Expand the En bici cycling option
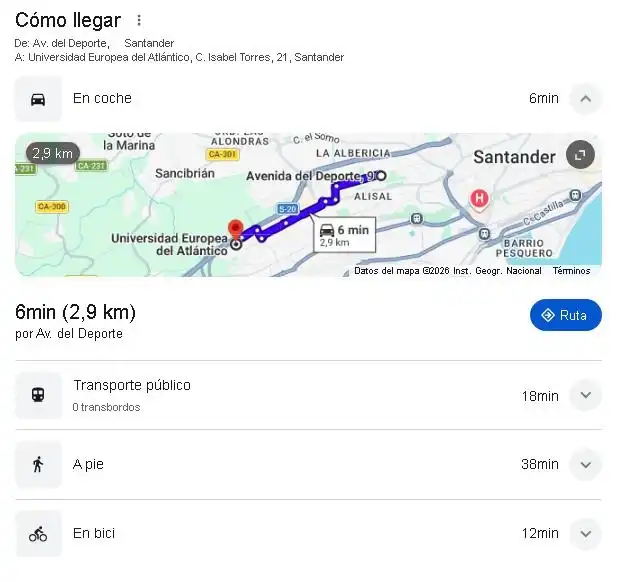Image resolution: width=634 pixels, height=582 pixels. [x=585, y=534]
